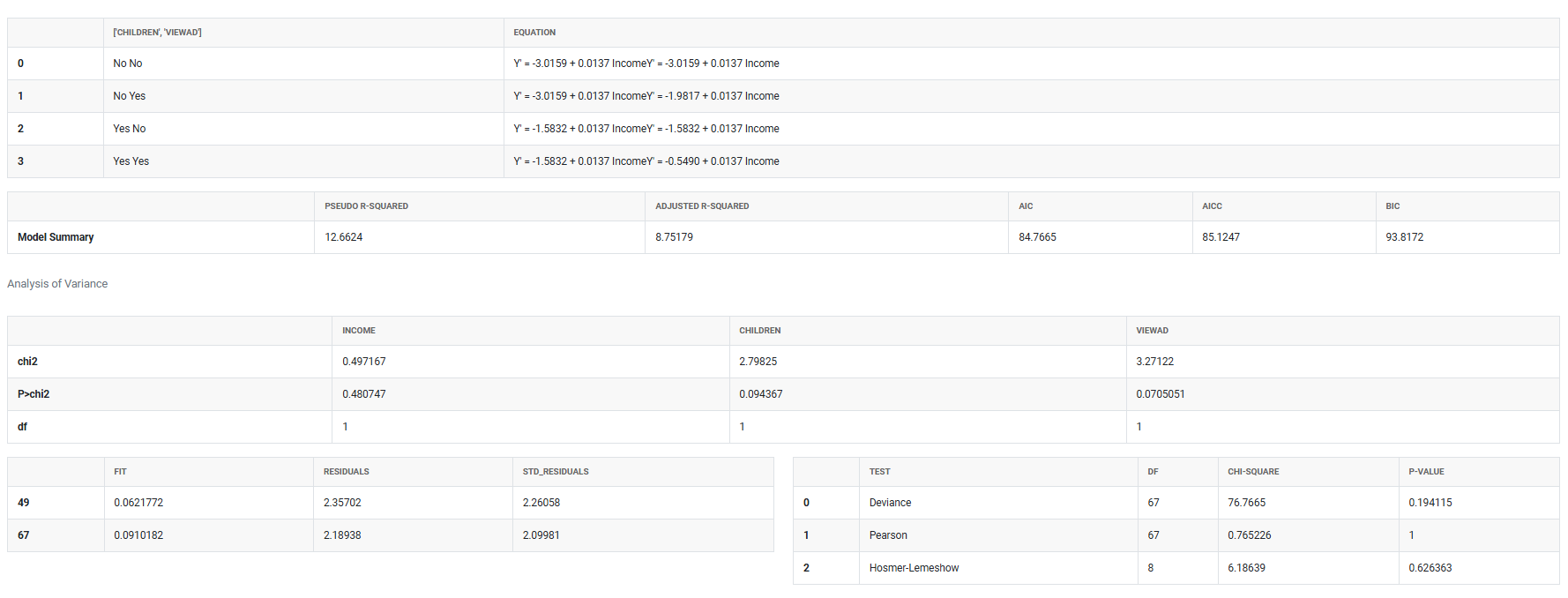Image resolution: width=1568 pixels, height=598 pixels.
Task: Select the 'No No' group cell
Action: [x=127, y=64]
